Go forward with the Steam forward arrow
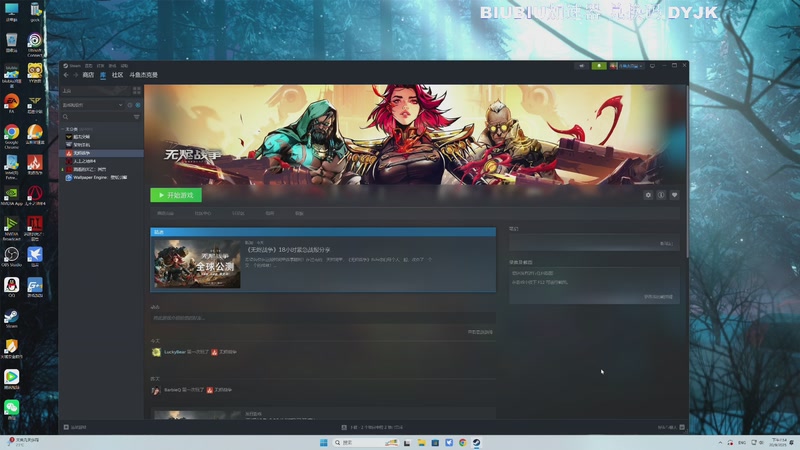The image size is (800, 450). 76,75
